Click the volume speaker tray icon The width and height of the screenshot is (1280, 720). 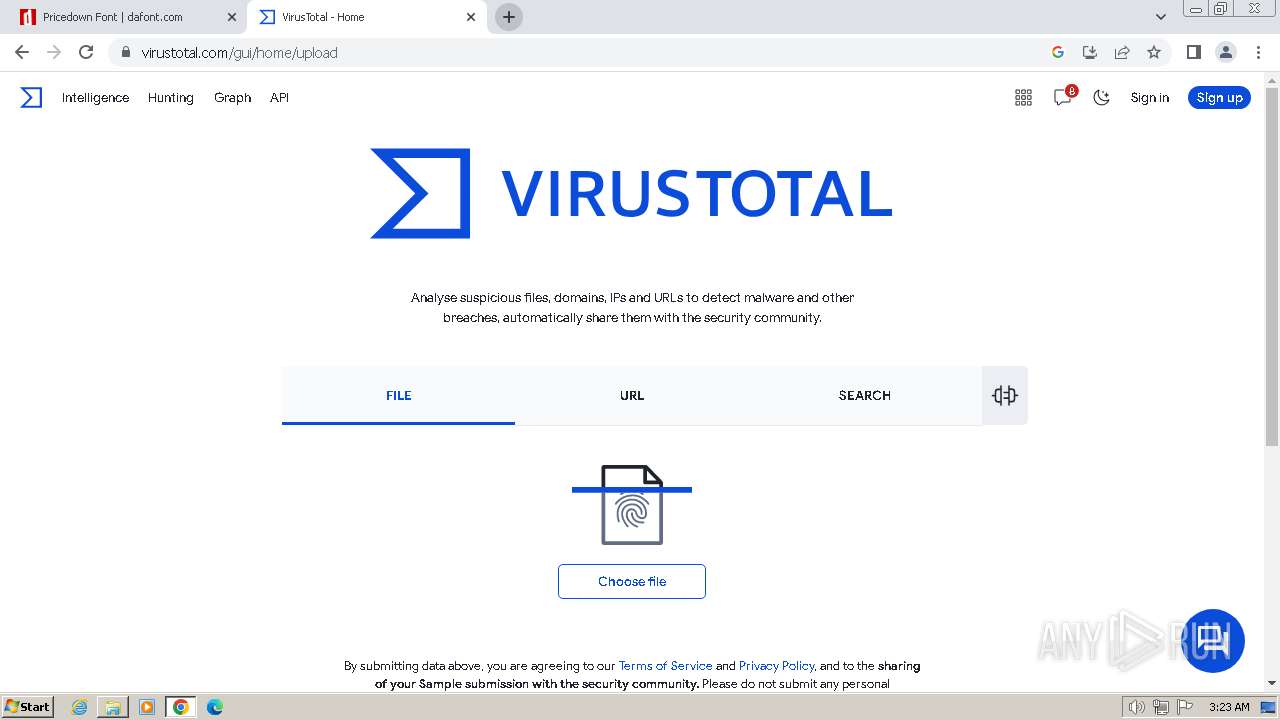point(1136,707)
